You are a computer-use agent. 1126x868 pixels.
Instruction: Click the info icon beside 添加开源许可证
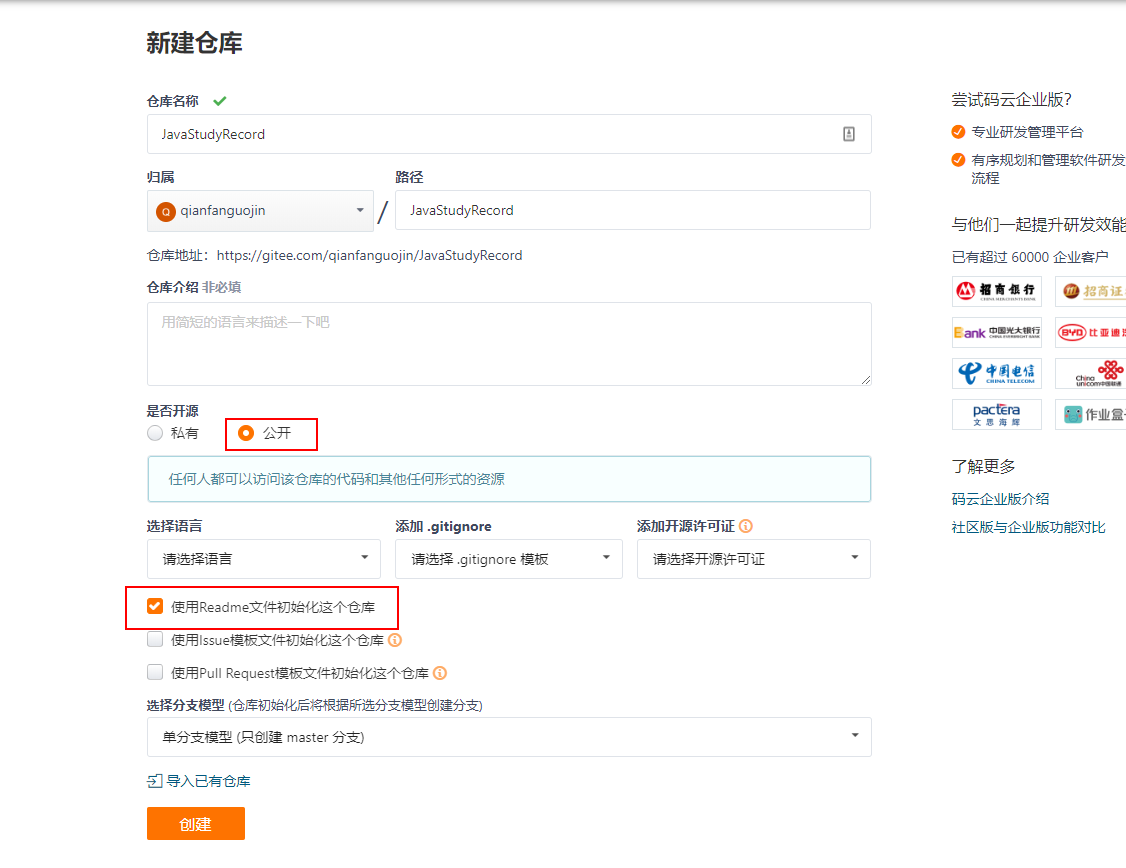(746, 526)
